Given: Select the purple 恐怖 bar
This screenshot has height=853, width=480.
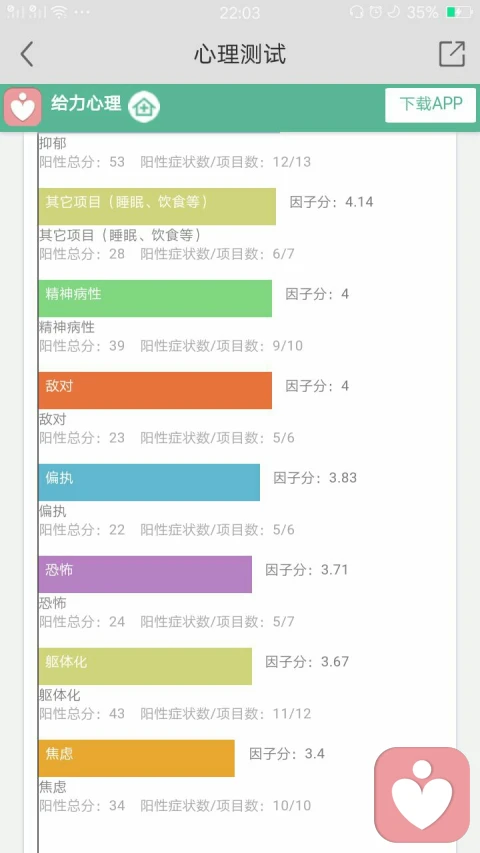Looking at the screenshot, I should pyautogui.click(x=145, y=574).
